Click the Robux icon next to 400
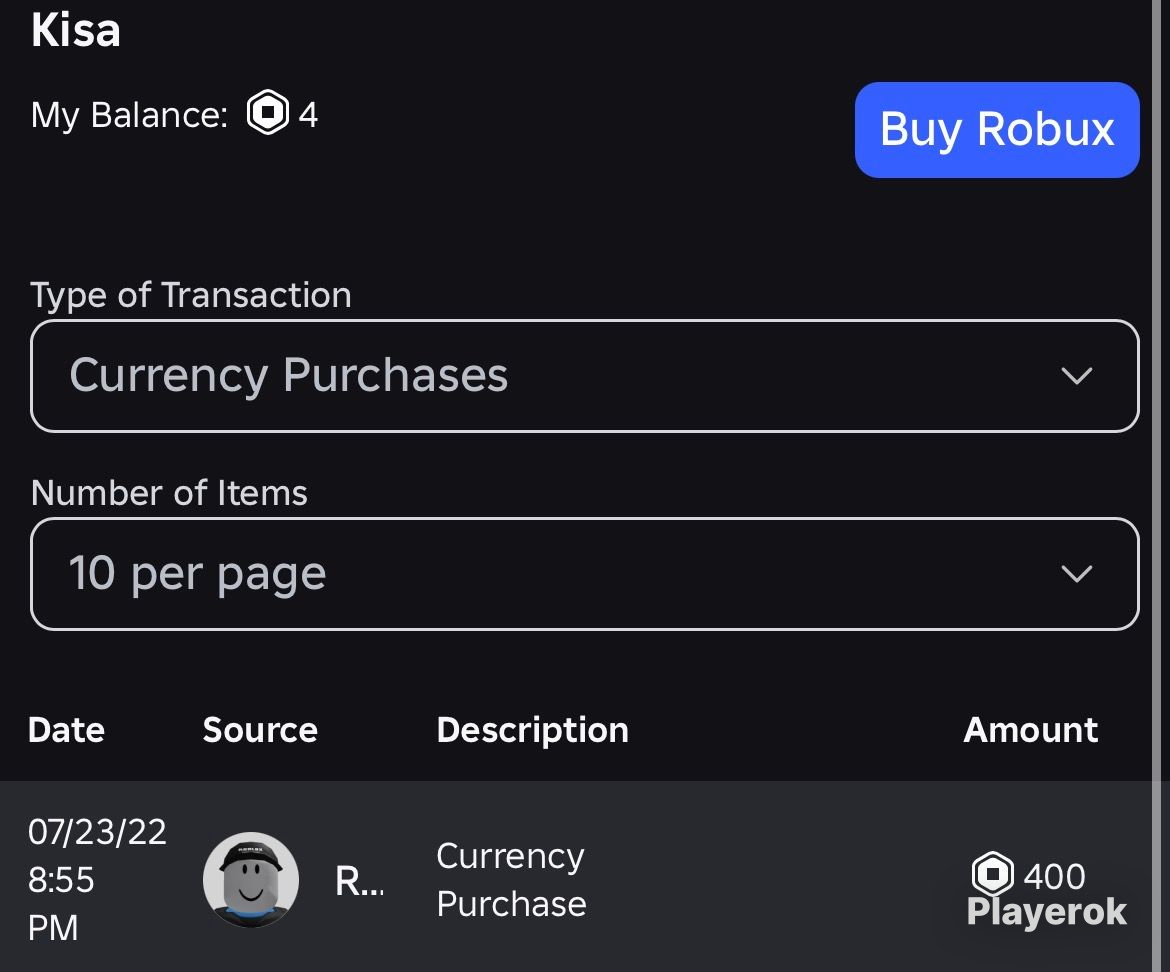The image size is (1170, 972). click(992, 873)
